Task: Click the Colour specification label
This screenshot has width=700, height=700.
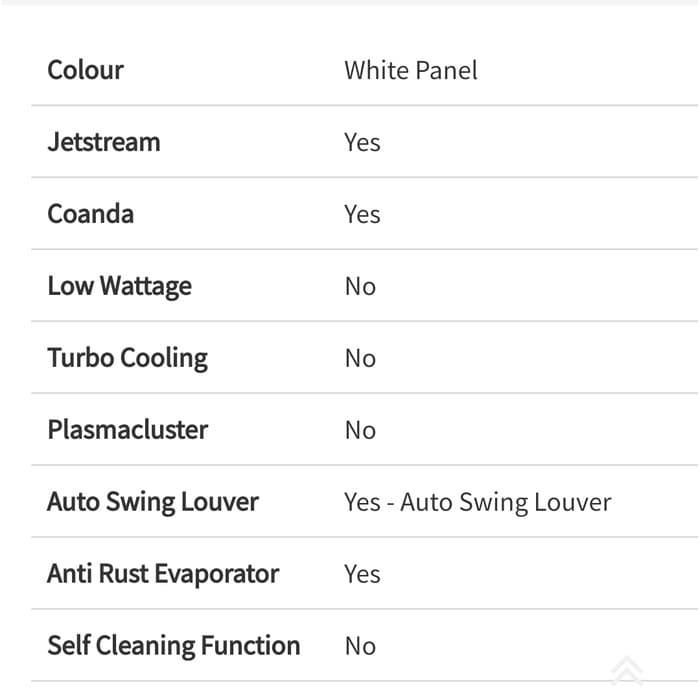Action: [x=85, y=70]
